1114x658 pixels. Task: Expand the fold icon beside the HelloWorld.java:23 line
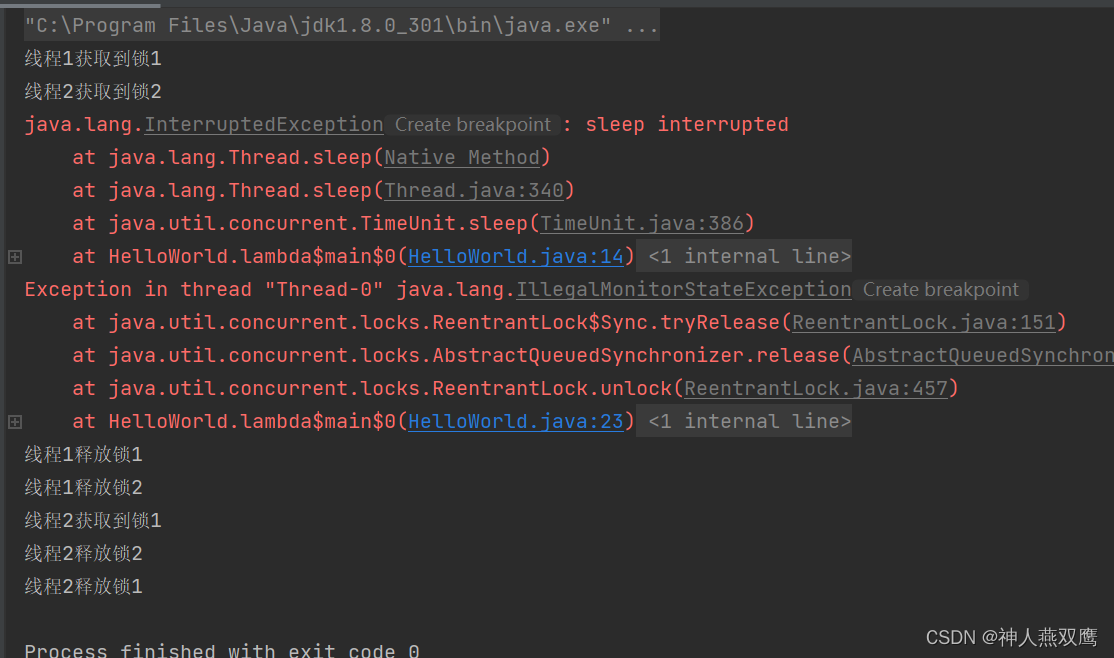pyautogui.click(x=14, y=422)
